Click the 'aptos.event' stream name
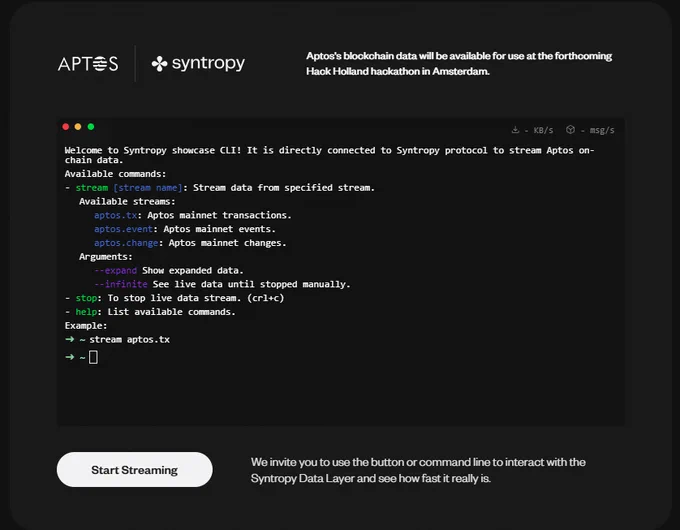The height and width of the screenshot is (530, 680). coord(124,229)
